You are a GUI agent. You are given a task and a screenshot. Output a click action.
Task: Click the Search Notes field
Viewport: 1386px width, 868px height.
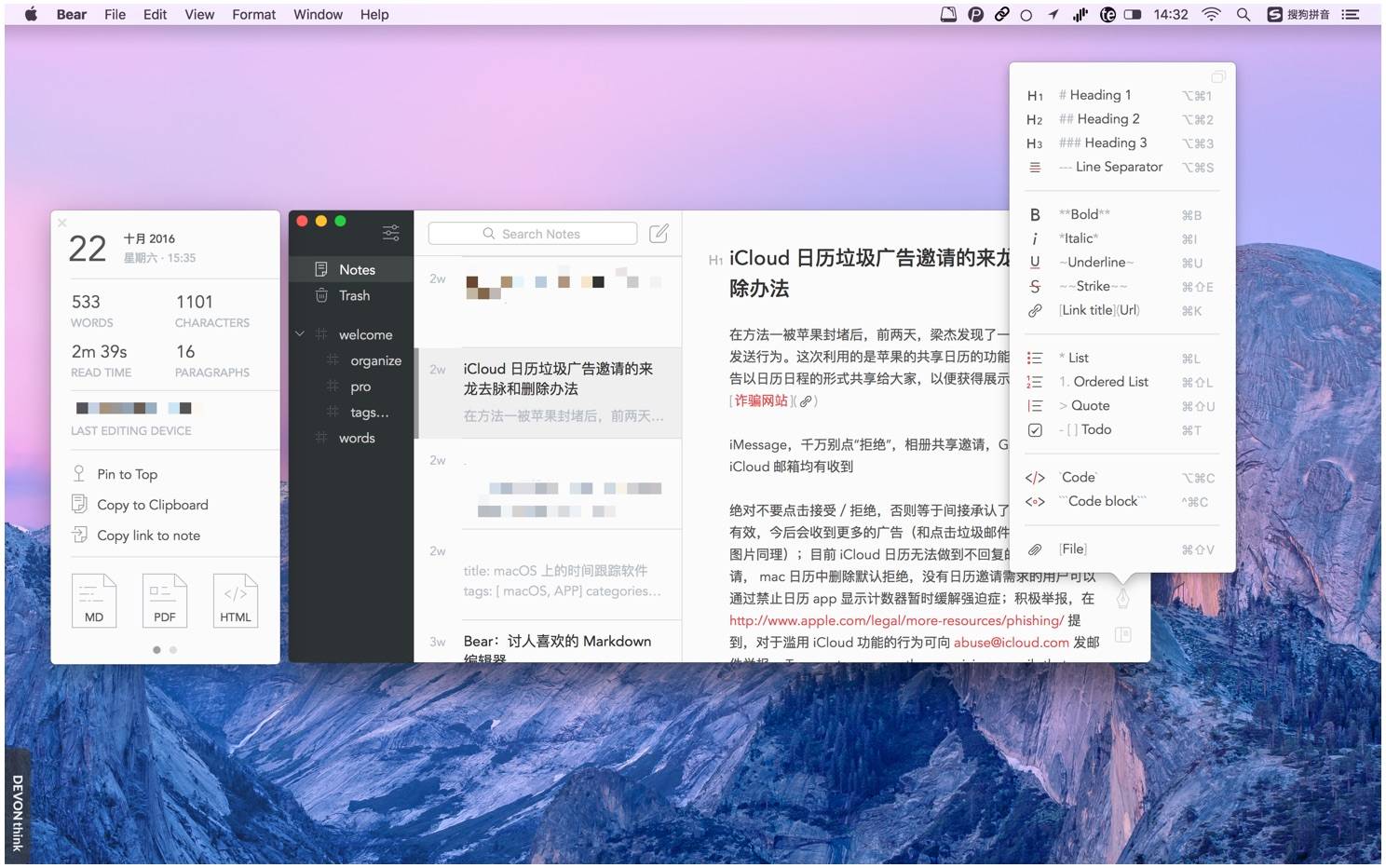click(x=533, y=234)
